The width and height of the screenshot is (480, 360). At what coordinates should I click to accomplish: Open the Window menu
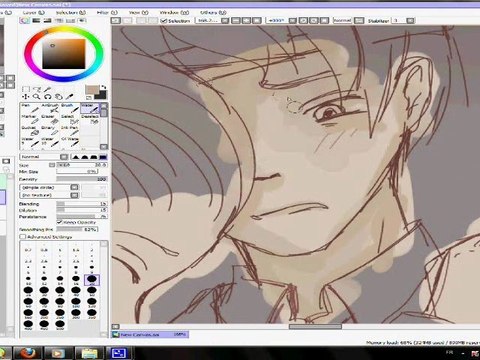(x=174, y=12)
